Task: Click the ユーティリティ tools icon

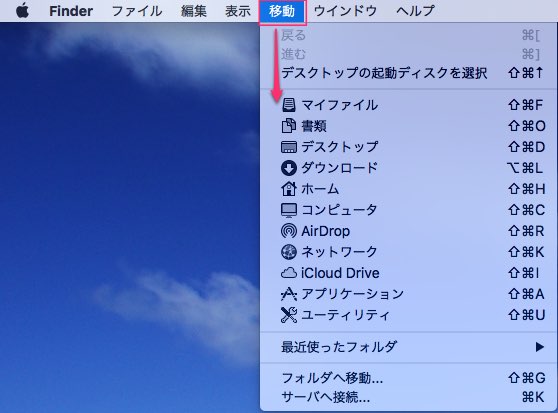Action: tap(289, 315)
